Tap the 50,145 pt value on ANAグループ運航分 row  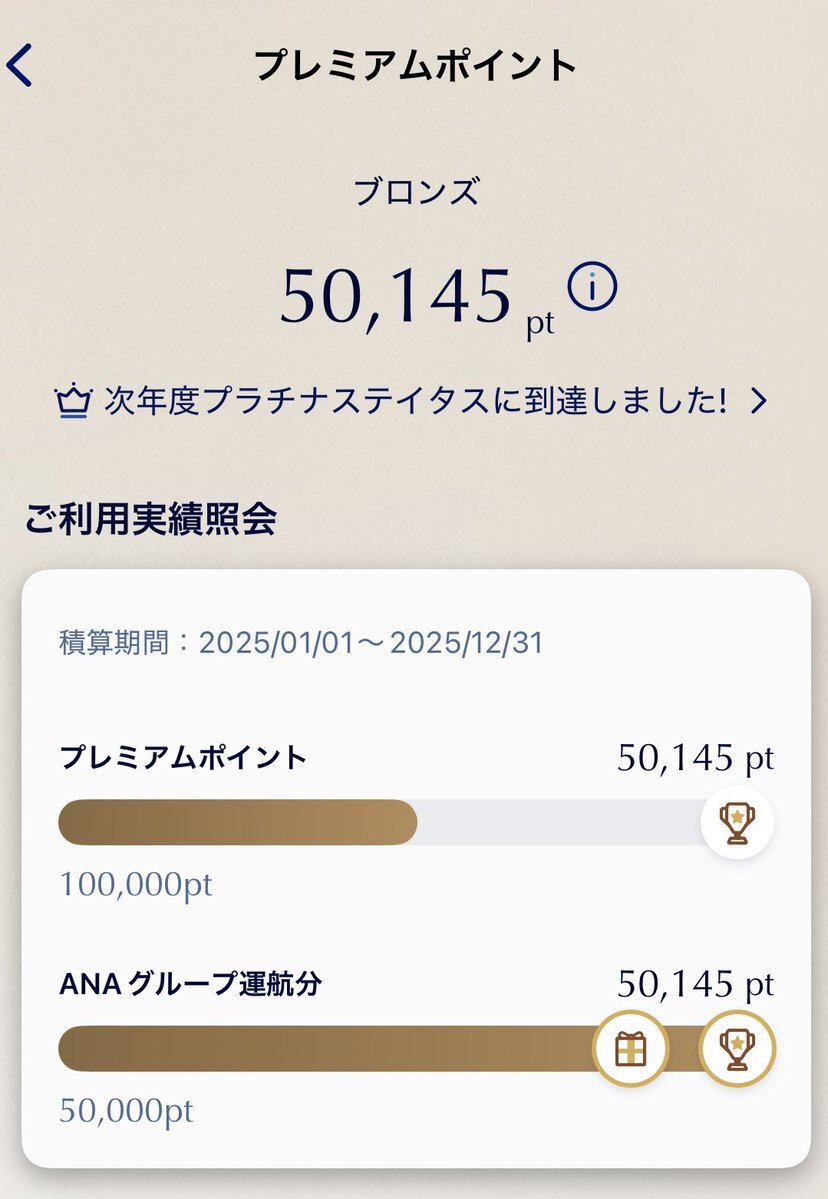click(x=695, y=985)
